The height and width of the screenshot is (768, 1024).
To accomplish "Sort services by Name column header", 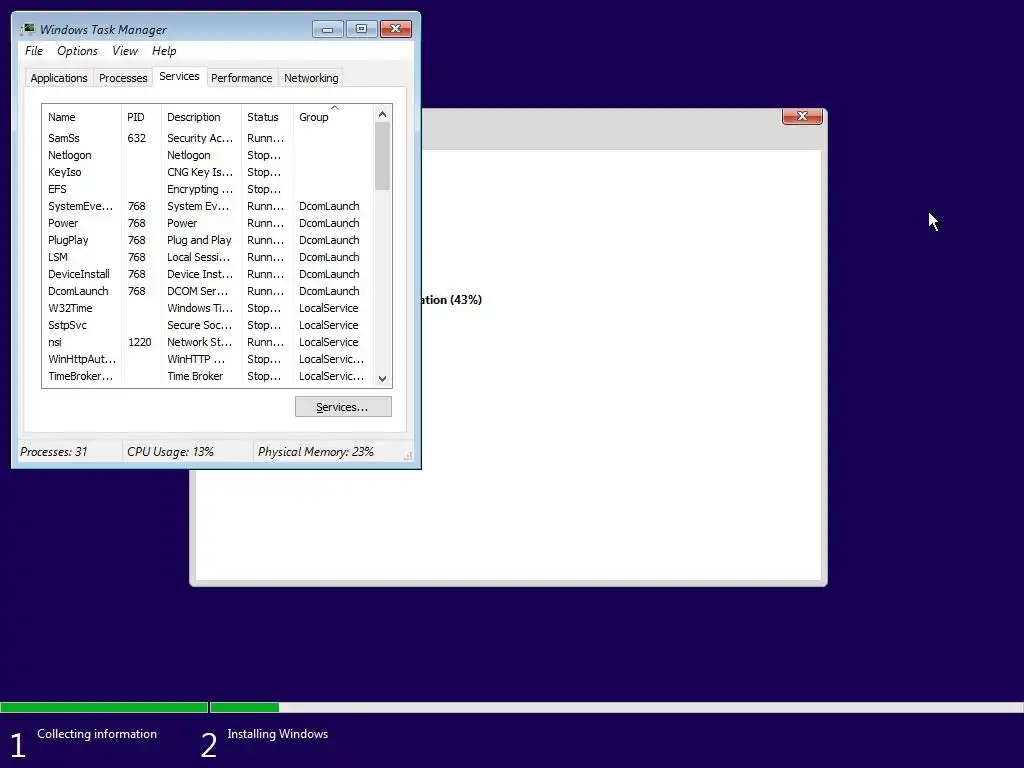I will coord(81,117).
